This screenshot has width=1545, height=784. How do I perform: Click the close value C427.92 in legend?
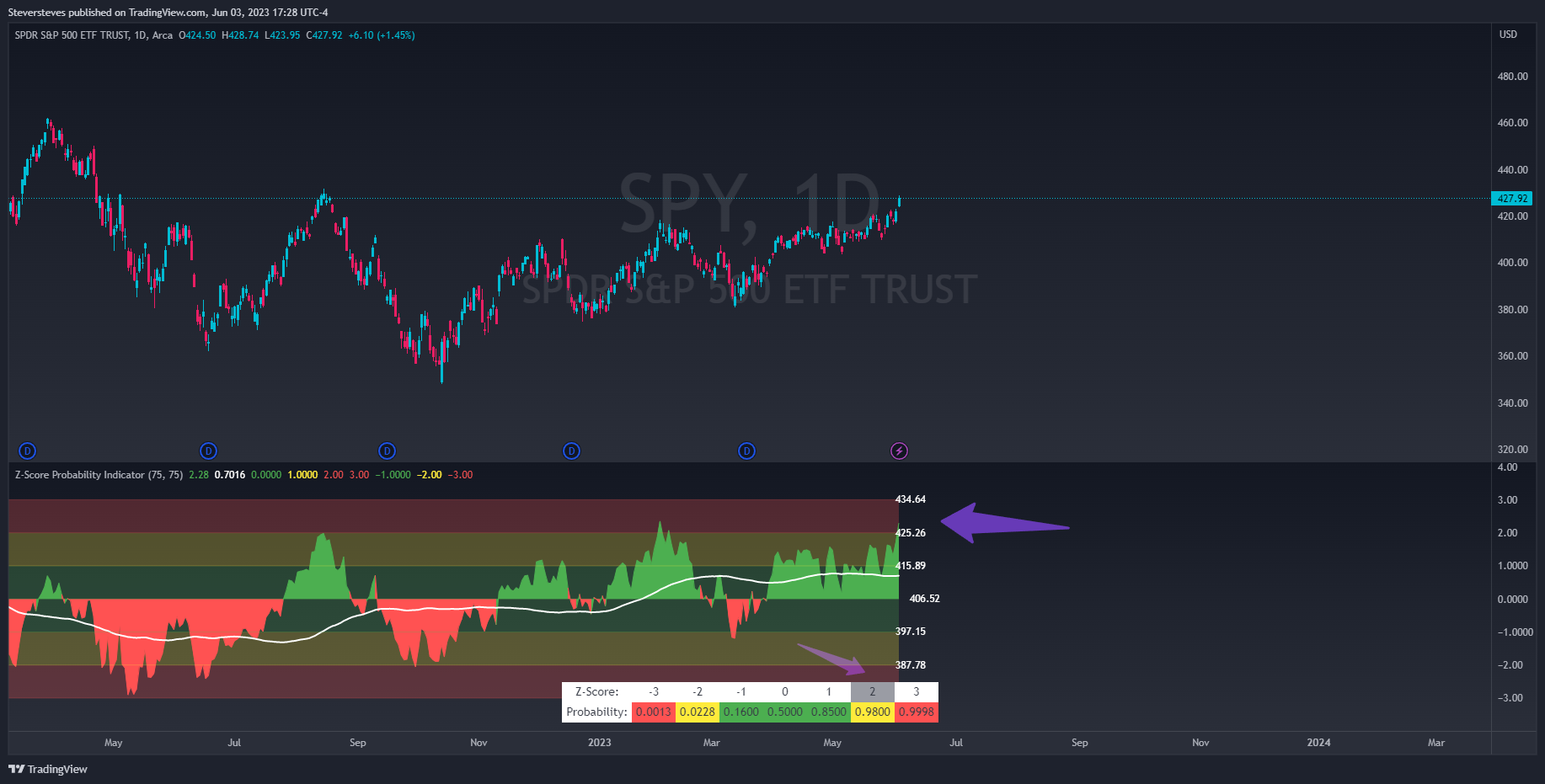pos(324,35)
